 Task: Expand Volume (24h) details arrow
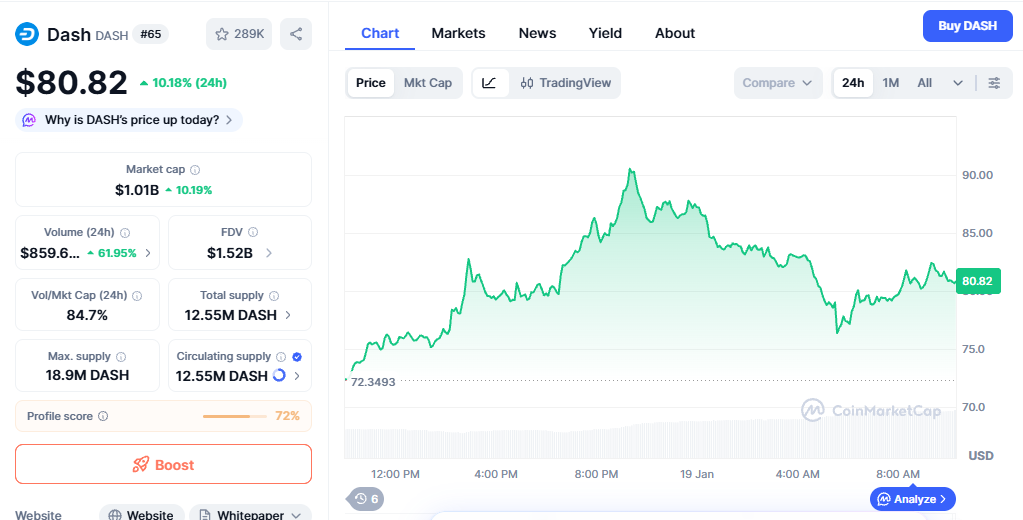pos(148,253)
